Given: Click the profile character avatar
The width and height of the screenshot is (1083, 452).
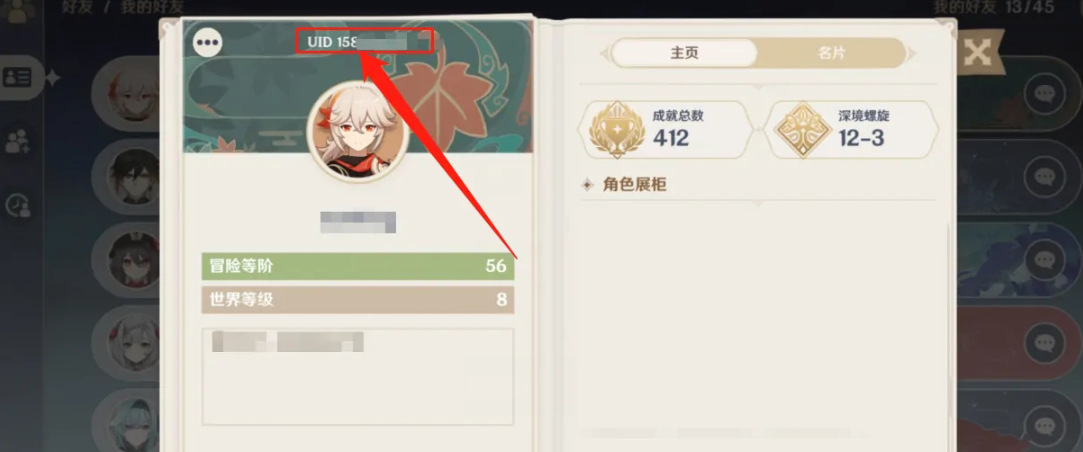Looking at the screenshot, I should coord(358,132).
